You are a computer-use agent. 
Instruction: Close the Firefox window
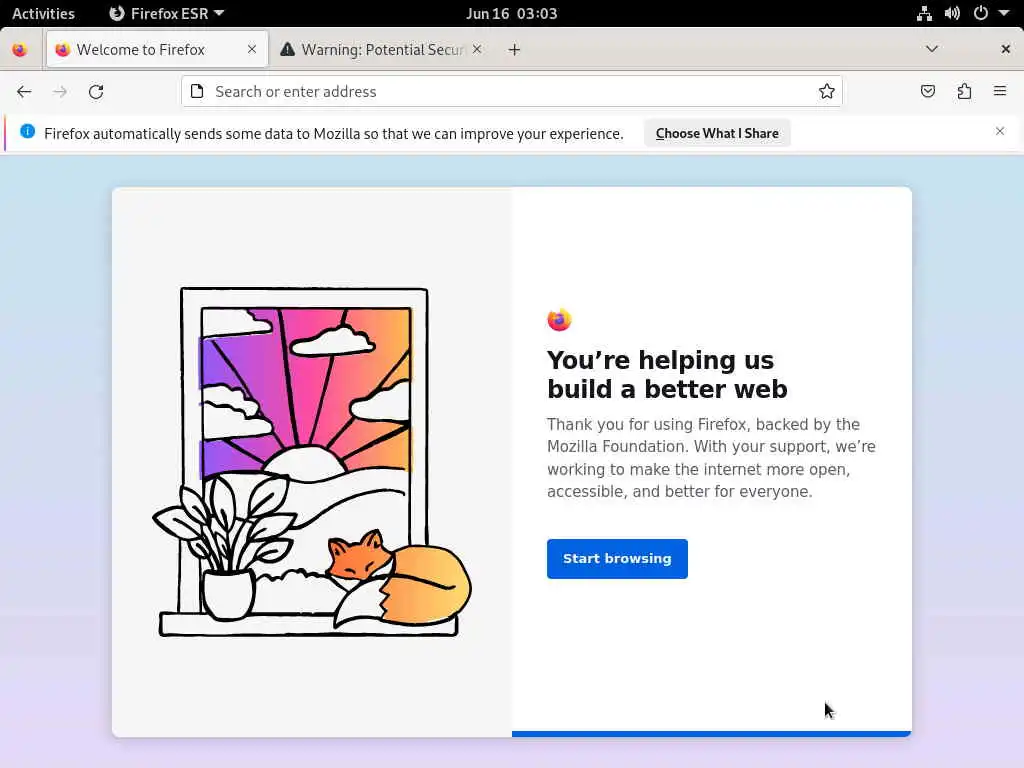(x=1006, y=49)
